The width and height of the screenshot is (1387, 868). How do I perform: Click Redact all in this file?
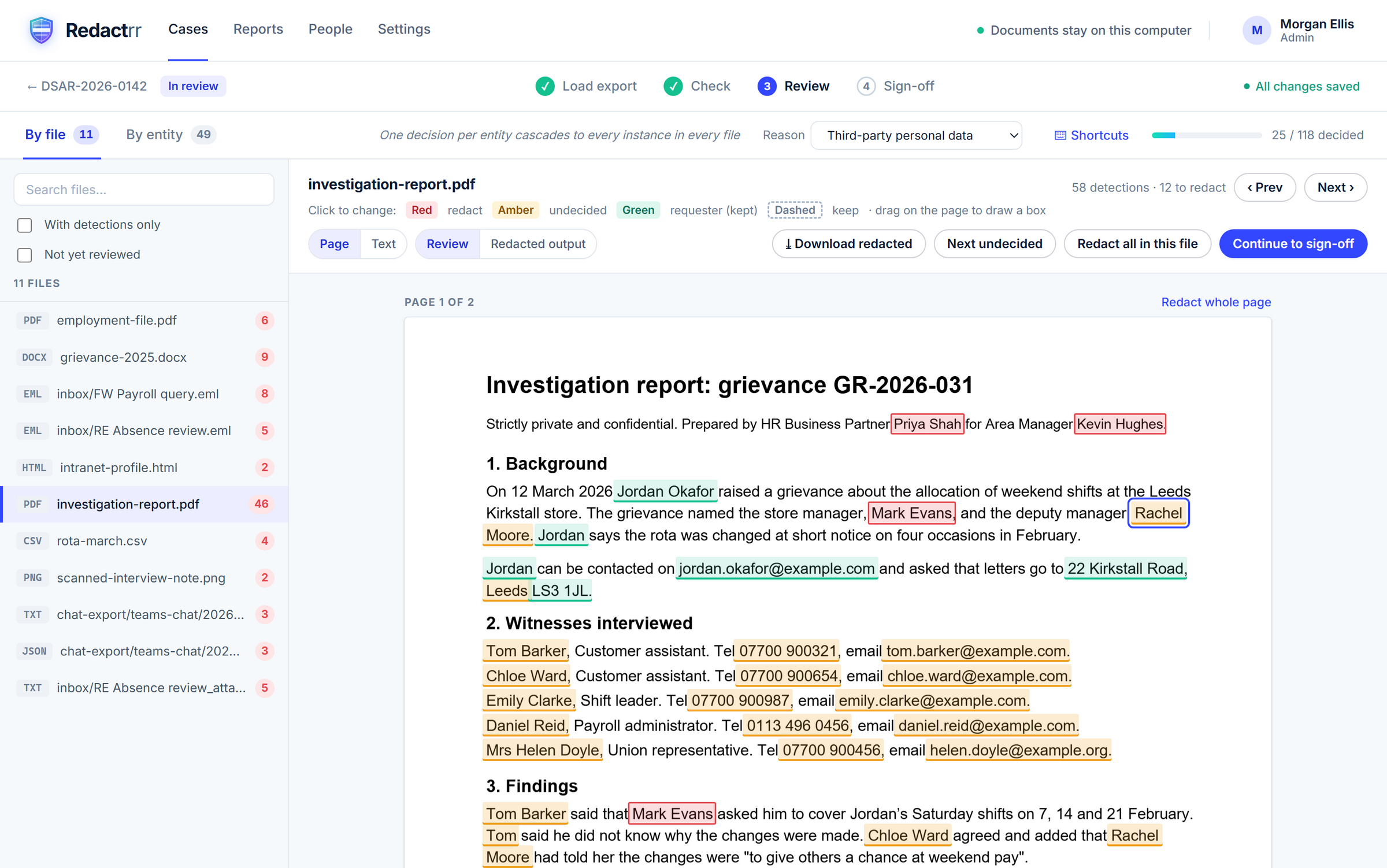(x=1137, y=244)
